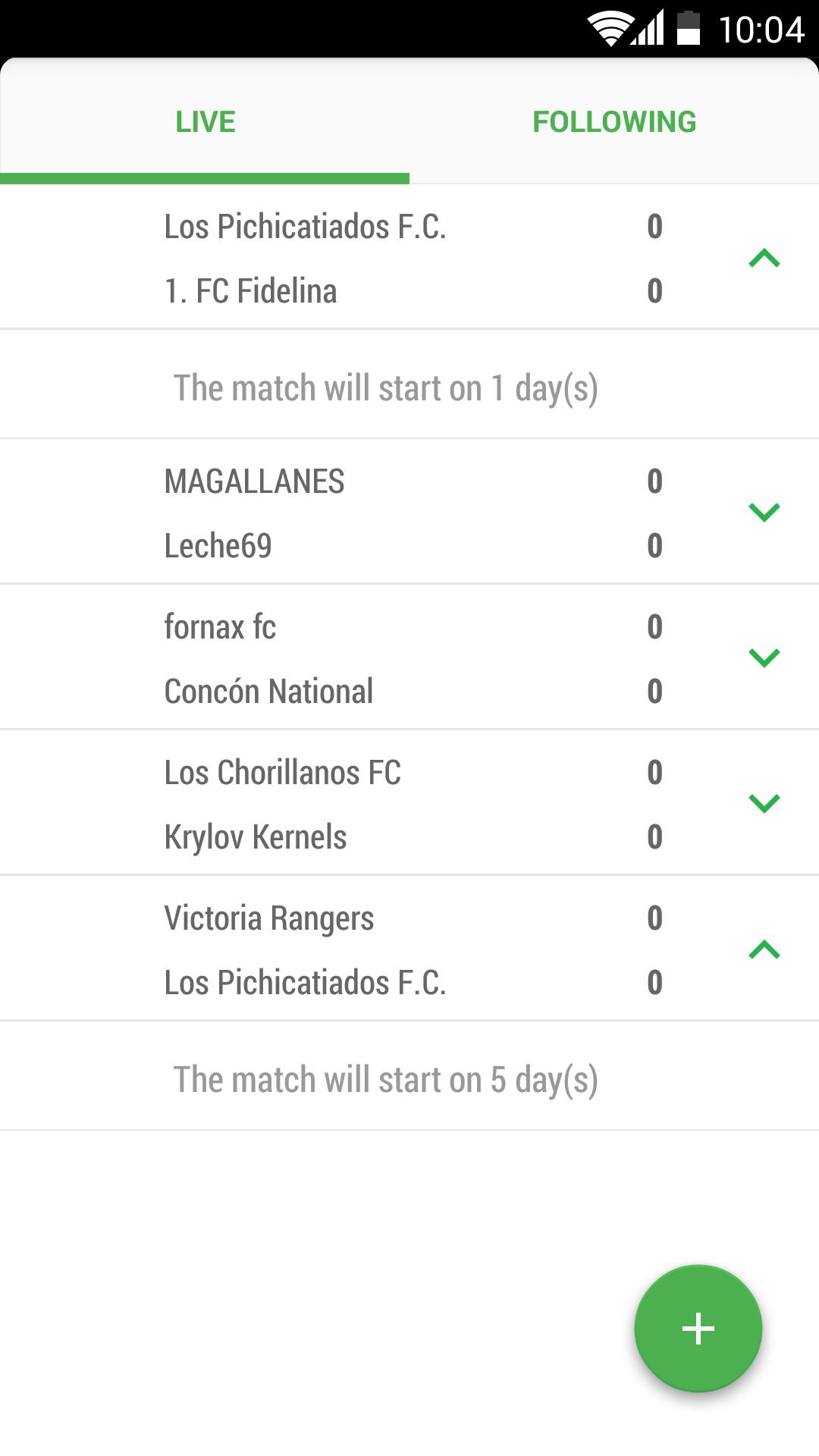Expand the Los Chorillanos vs Krylov Kernels match
The height and width of the screenshot is (1456, 819).
[766, 804]
